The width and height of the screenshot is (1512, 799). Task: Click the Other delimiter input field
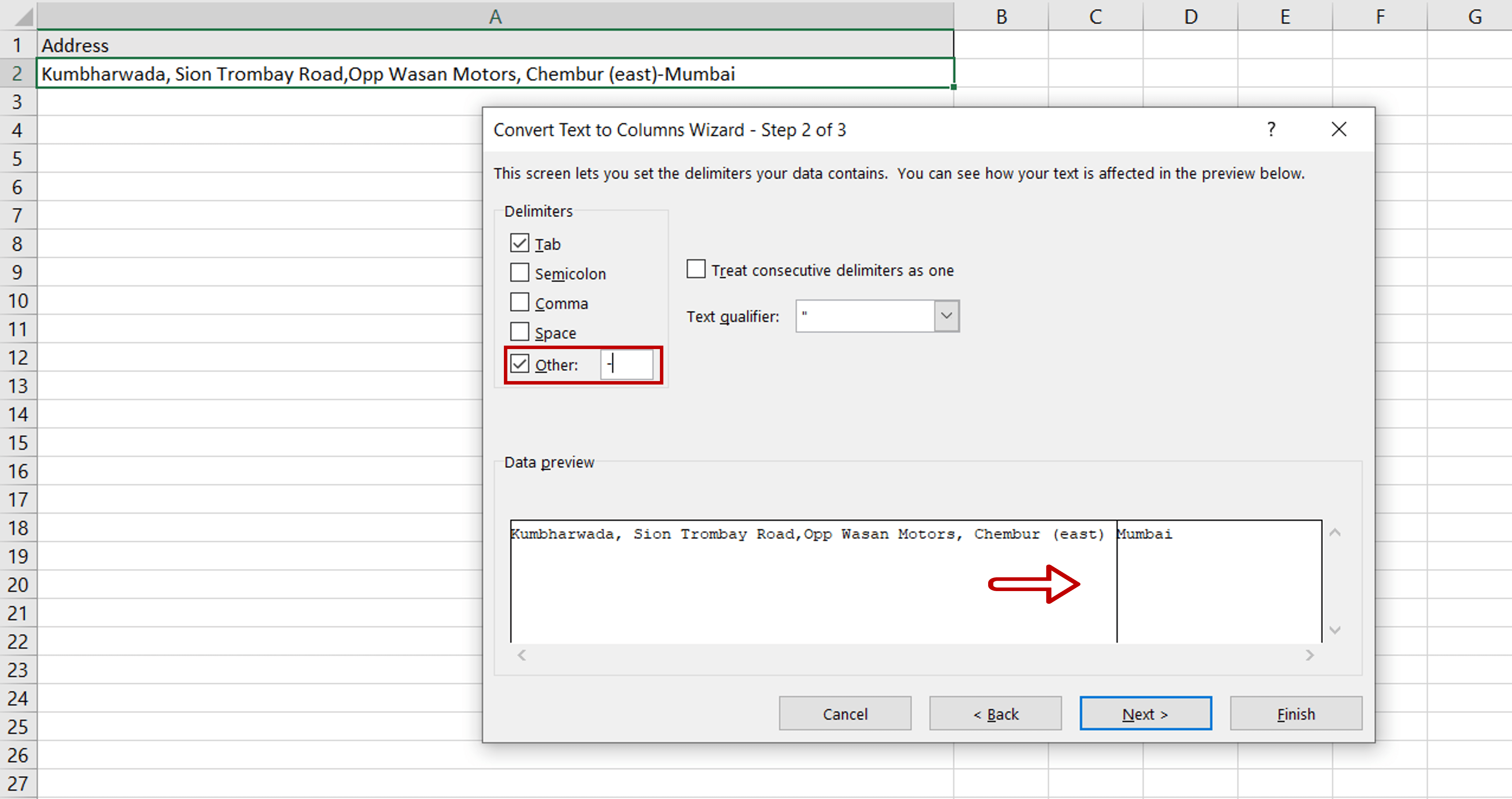(627, 364)
